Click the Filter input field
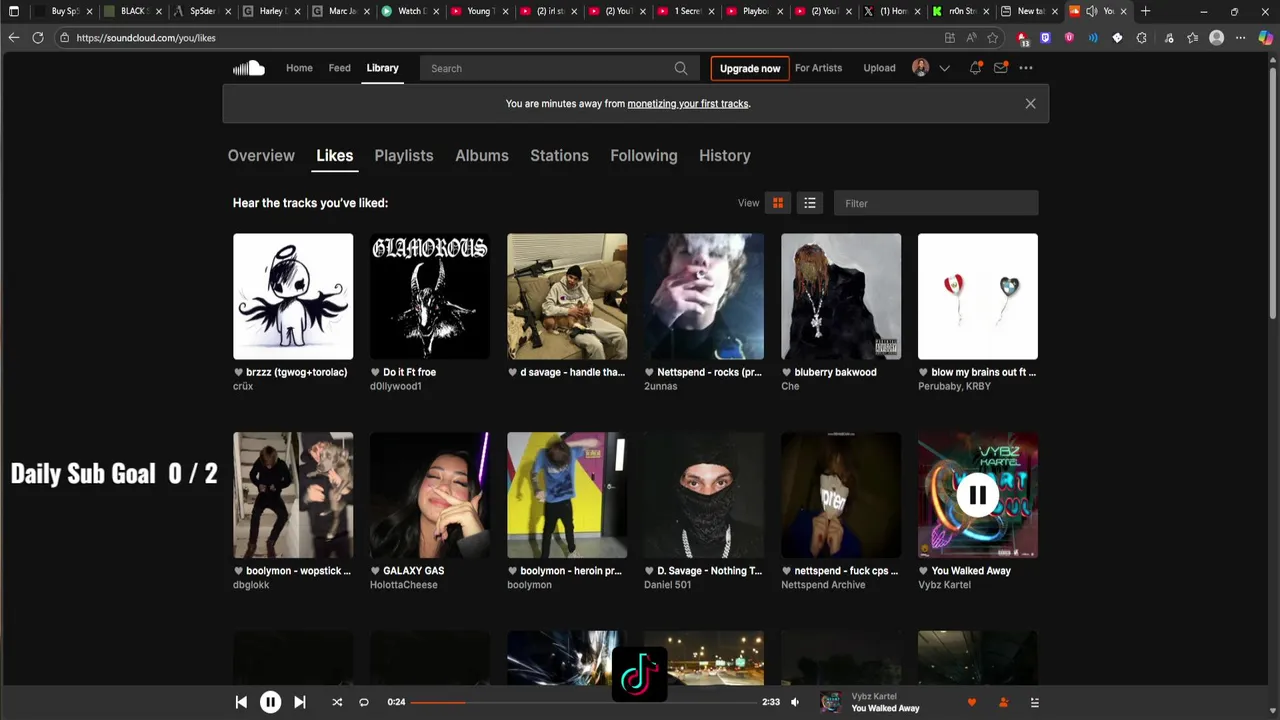This screenshot has height=720, width=1280. coord(936,203)
